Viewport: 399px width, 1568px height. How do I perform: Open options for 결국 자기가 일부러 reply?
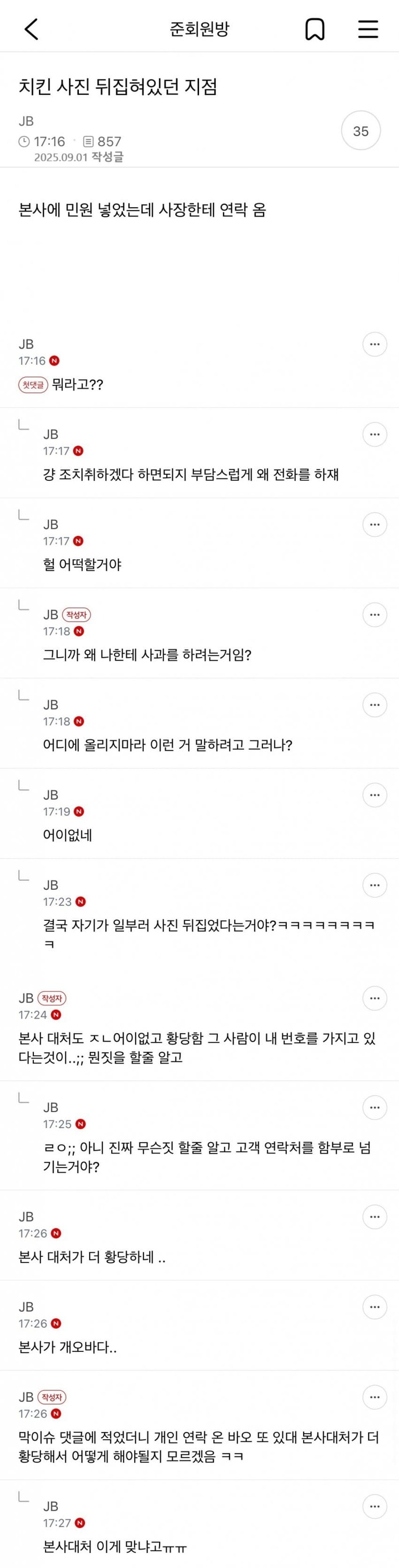coord(375,885)
